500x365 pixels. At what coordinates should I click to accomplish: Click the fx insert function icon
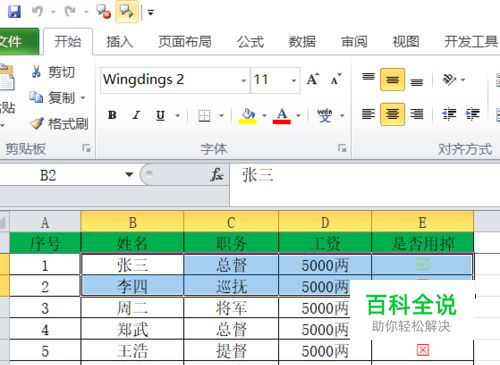pos(217,175)
